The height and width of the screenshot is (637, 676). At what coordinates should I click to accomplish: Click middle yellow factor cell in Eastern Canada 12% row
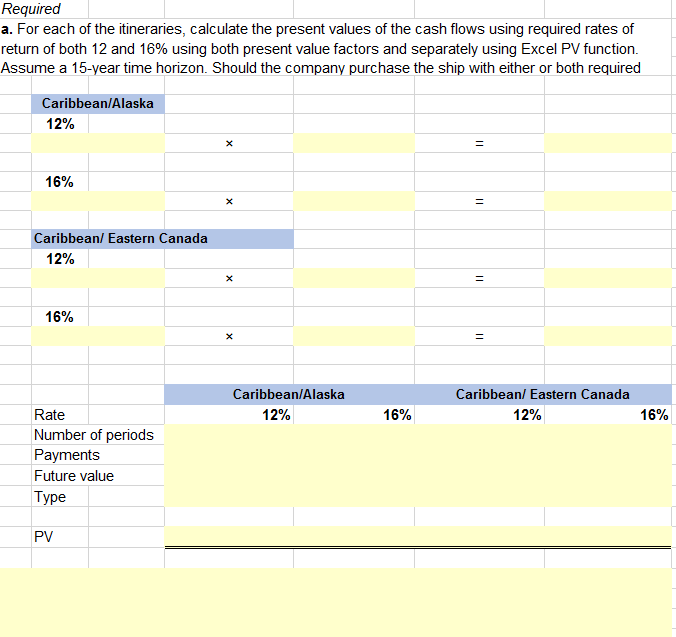coord(354,278)
